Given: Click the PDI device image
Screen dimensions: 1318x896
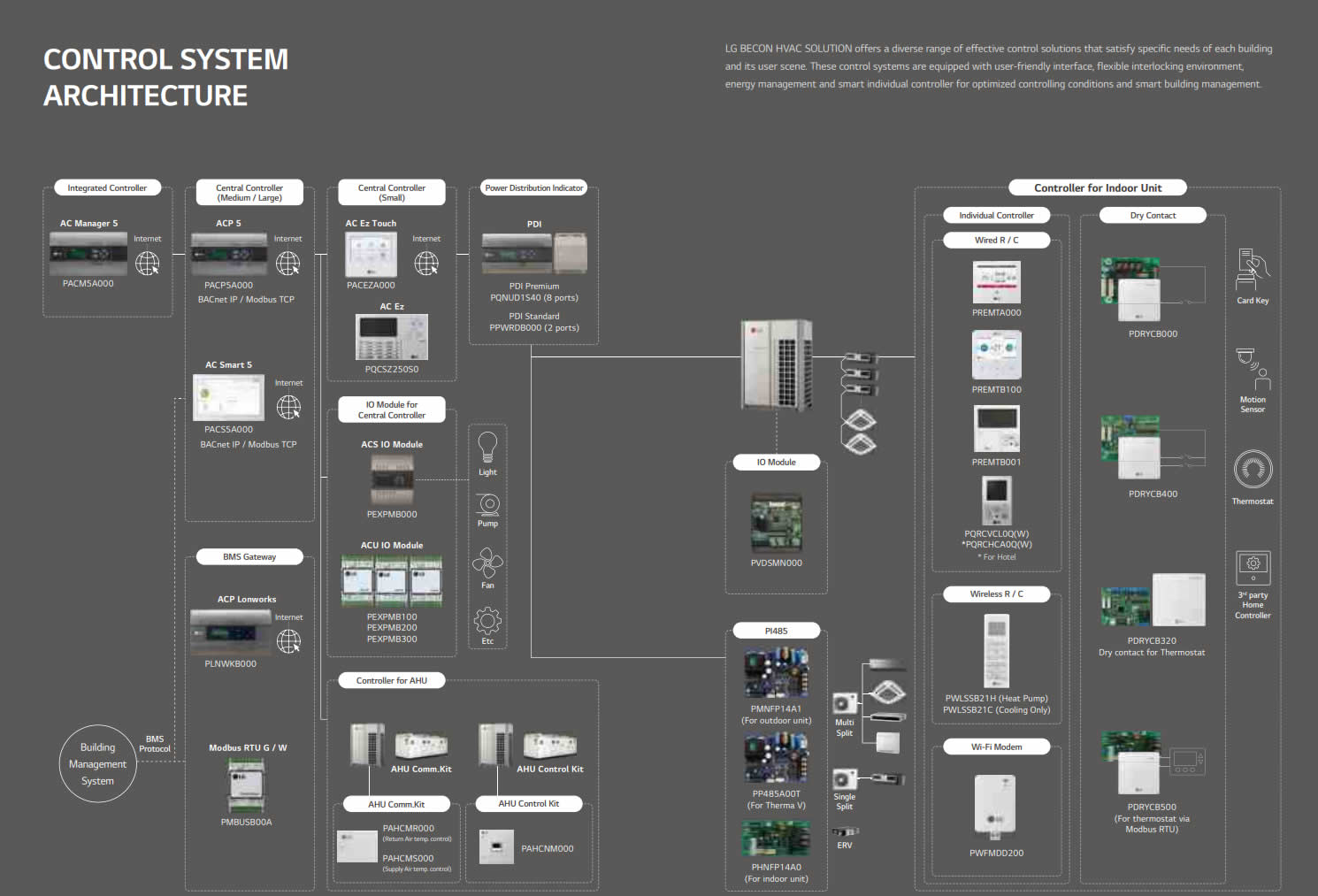Looking at the screenshot, I should pyautogui.click(x=534, y=254).
